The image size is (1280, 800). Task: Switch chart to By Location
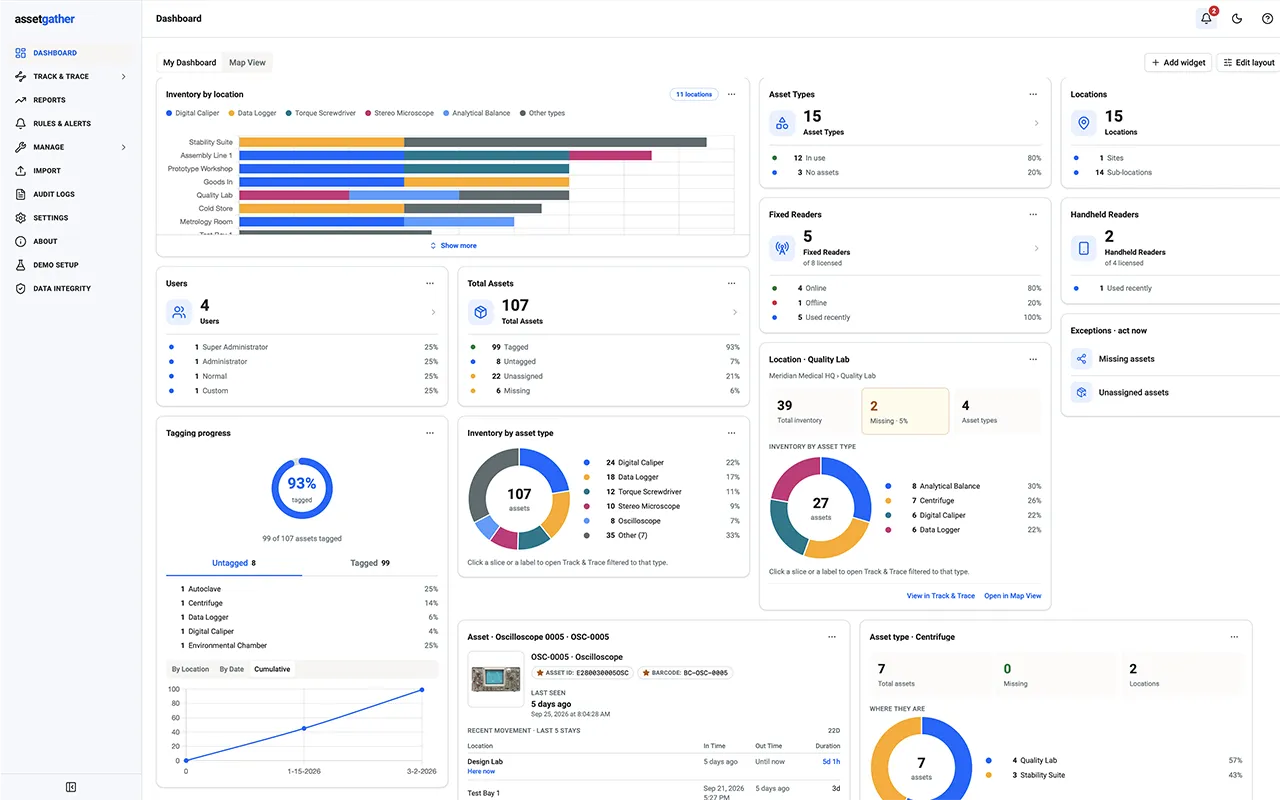click(190, 669)
